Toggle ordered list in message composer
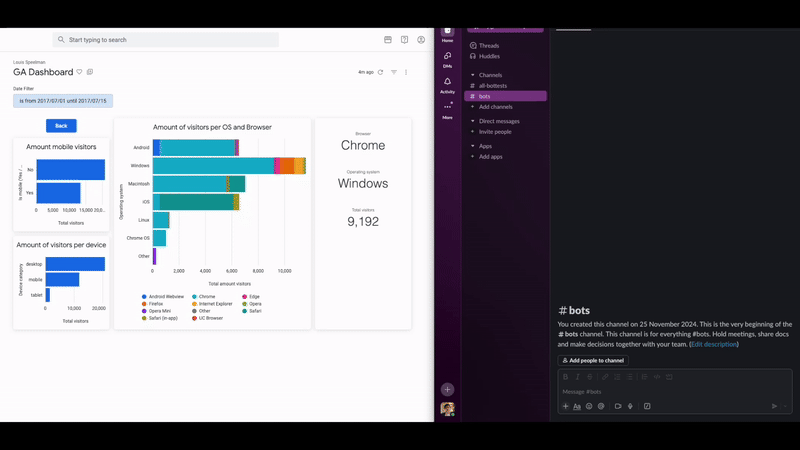This screenshot has width=800, height=450. pyautogui.click(x=617, y=377)
